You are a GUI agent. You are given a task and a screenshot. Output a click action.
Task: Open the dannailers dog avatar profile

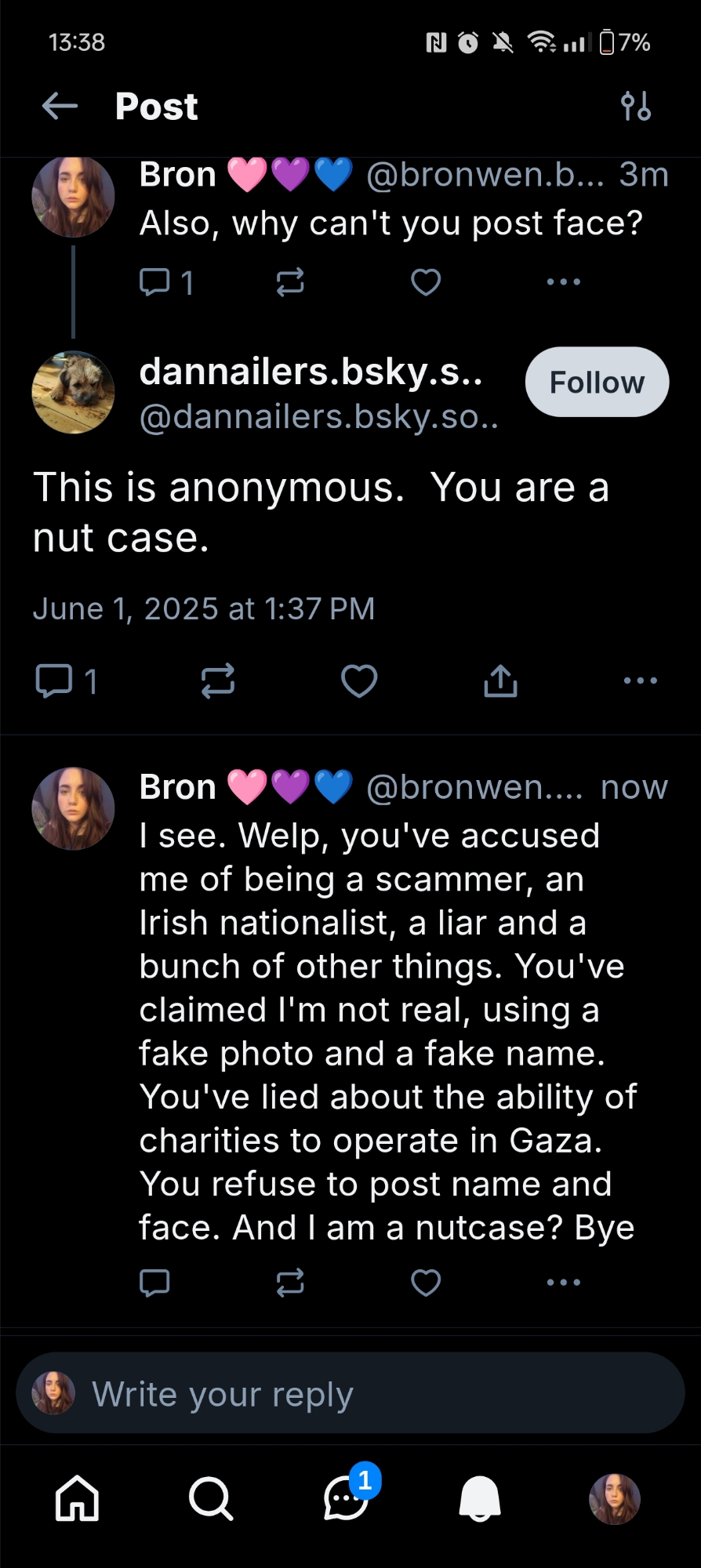(x=73, y=392)
